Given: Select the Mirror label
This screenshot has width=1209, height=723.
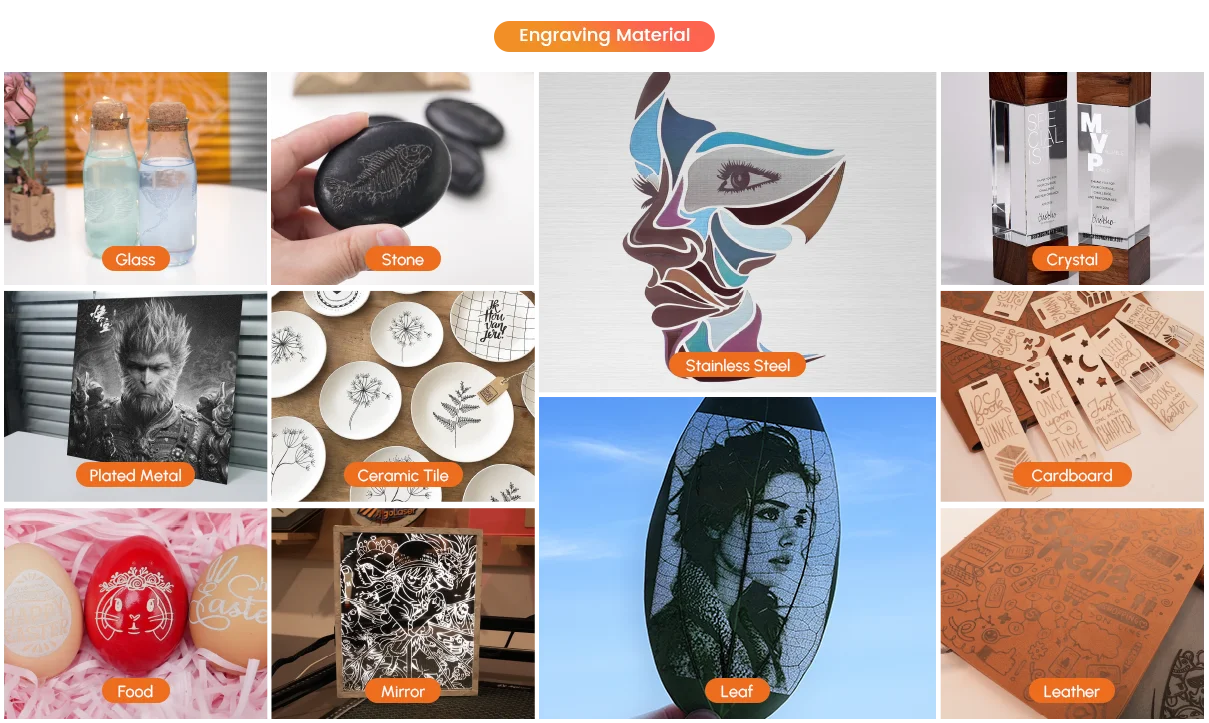Looking at the screenshot, I should coord(403,691).
